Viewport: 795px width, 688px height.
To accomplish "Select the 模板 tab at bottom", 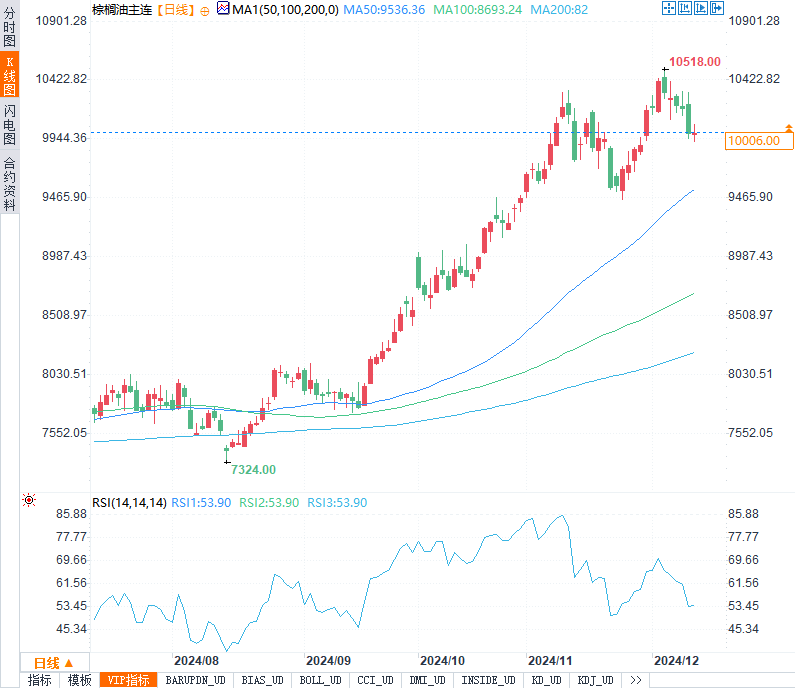I will (79, 680).
